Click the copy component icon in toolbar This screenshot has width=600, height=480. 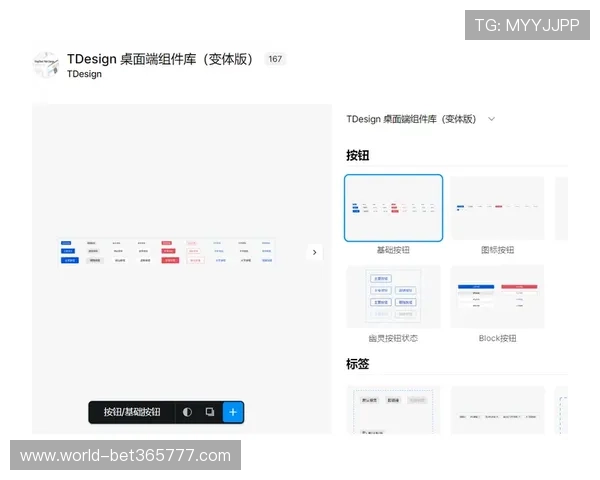pos(210,412)
